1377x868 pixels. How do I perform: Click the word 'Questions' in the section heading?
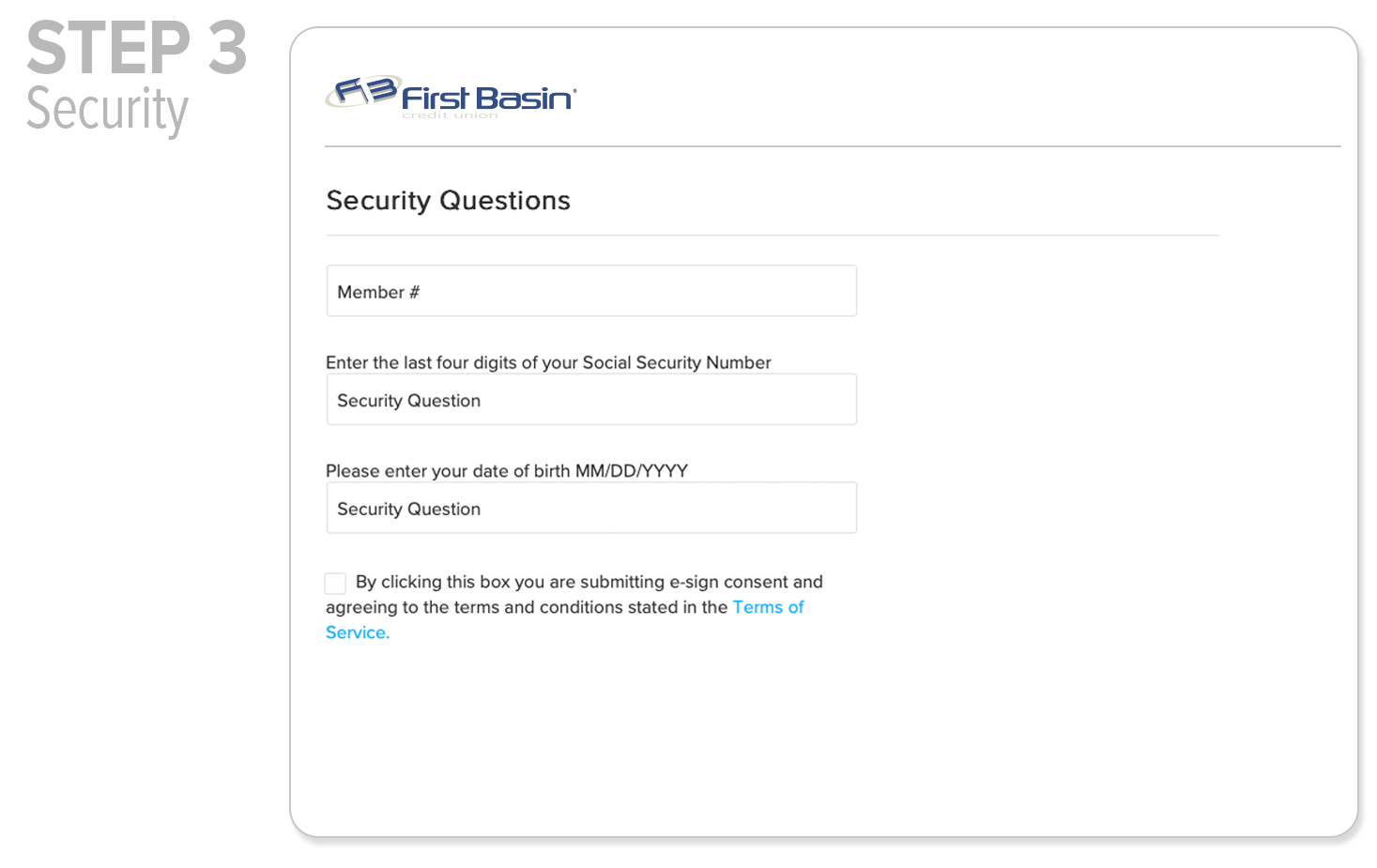point(505,201)
